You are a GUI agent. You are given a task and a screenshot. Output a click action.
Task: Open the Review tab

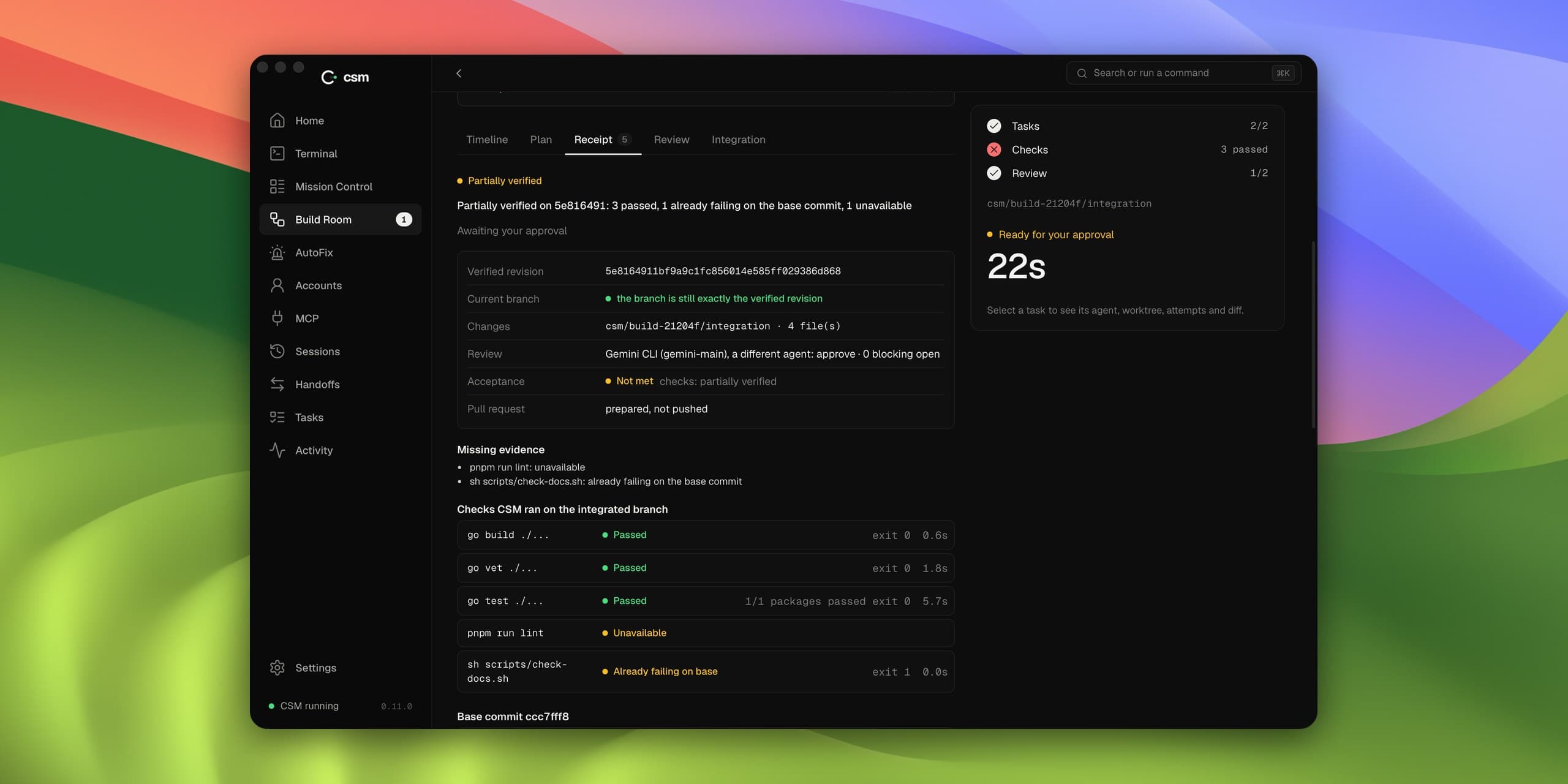[x=671, y=140]
